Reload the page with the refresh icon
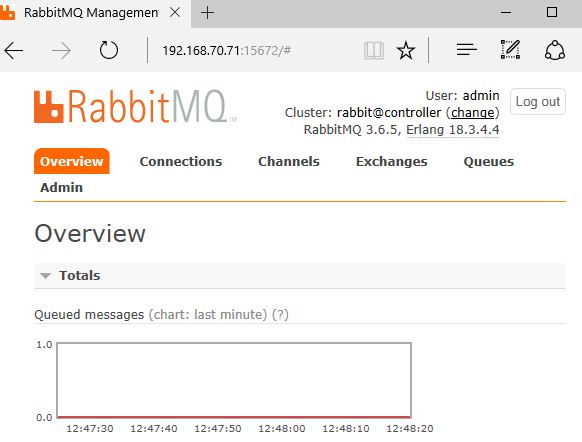 109,50
